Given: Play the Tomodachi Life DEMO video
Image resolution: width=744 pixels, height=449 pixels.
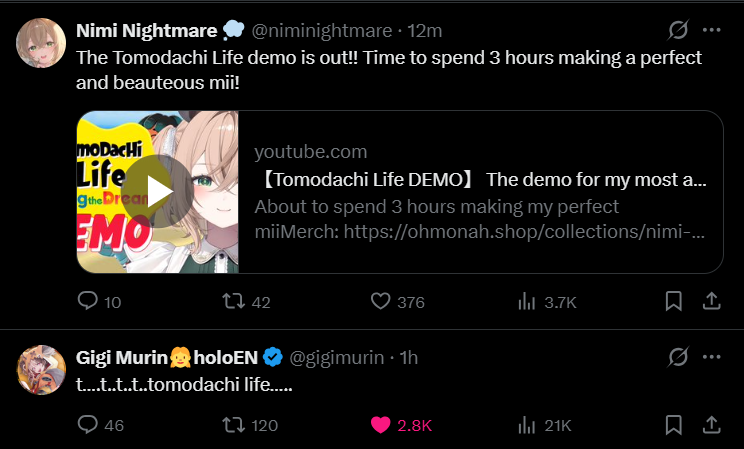Looking at the screenshot, I should (x=158, y=191).
